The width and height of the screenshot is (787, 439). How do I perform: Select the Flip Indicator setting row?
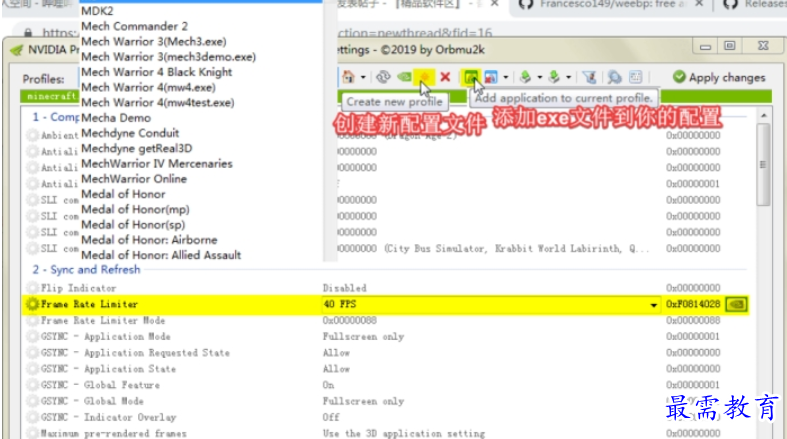point(385,288)
